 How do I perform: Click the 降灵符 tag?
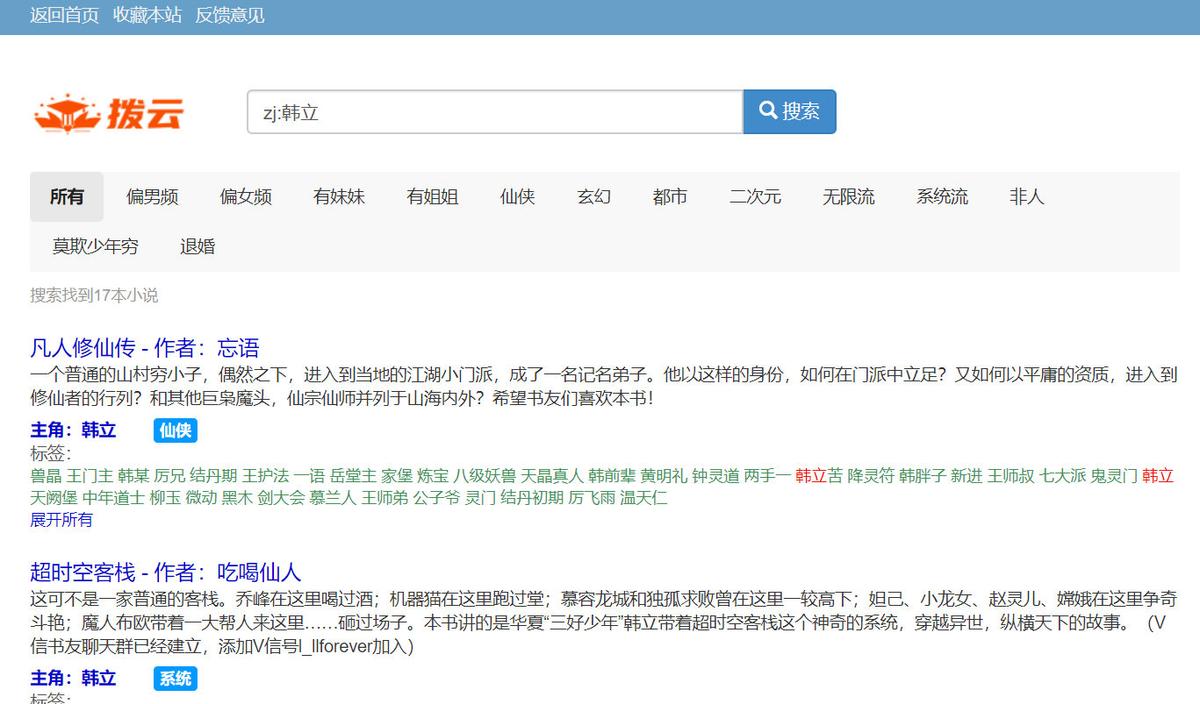(871, 476)
